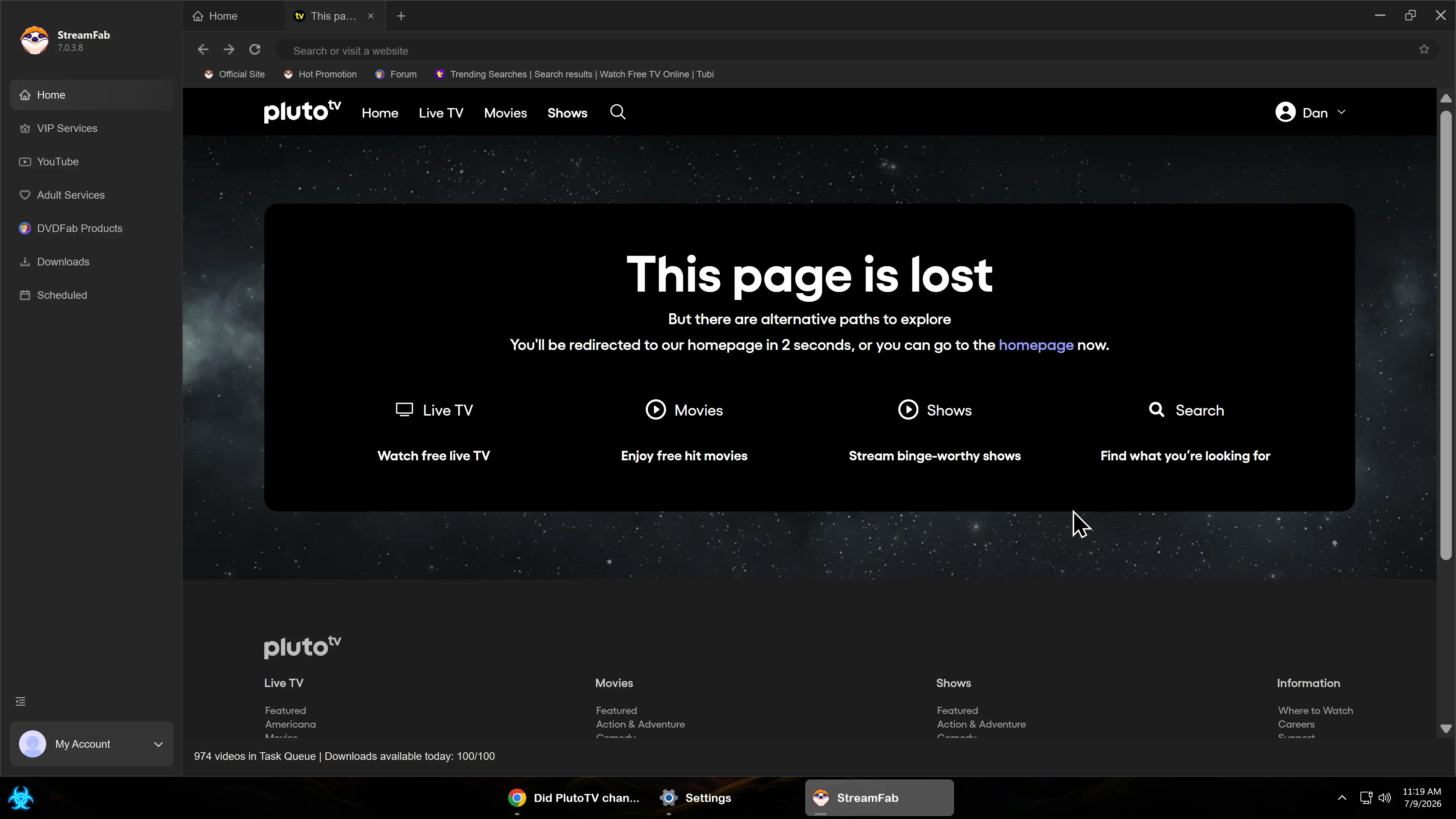Image resolution: width=1456 pixels, height=819 pixels.
Task: Click 'Stream binge-worthy shows' text
Action: pyautogui.click(x=934, y=455)
